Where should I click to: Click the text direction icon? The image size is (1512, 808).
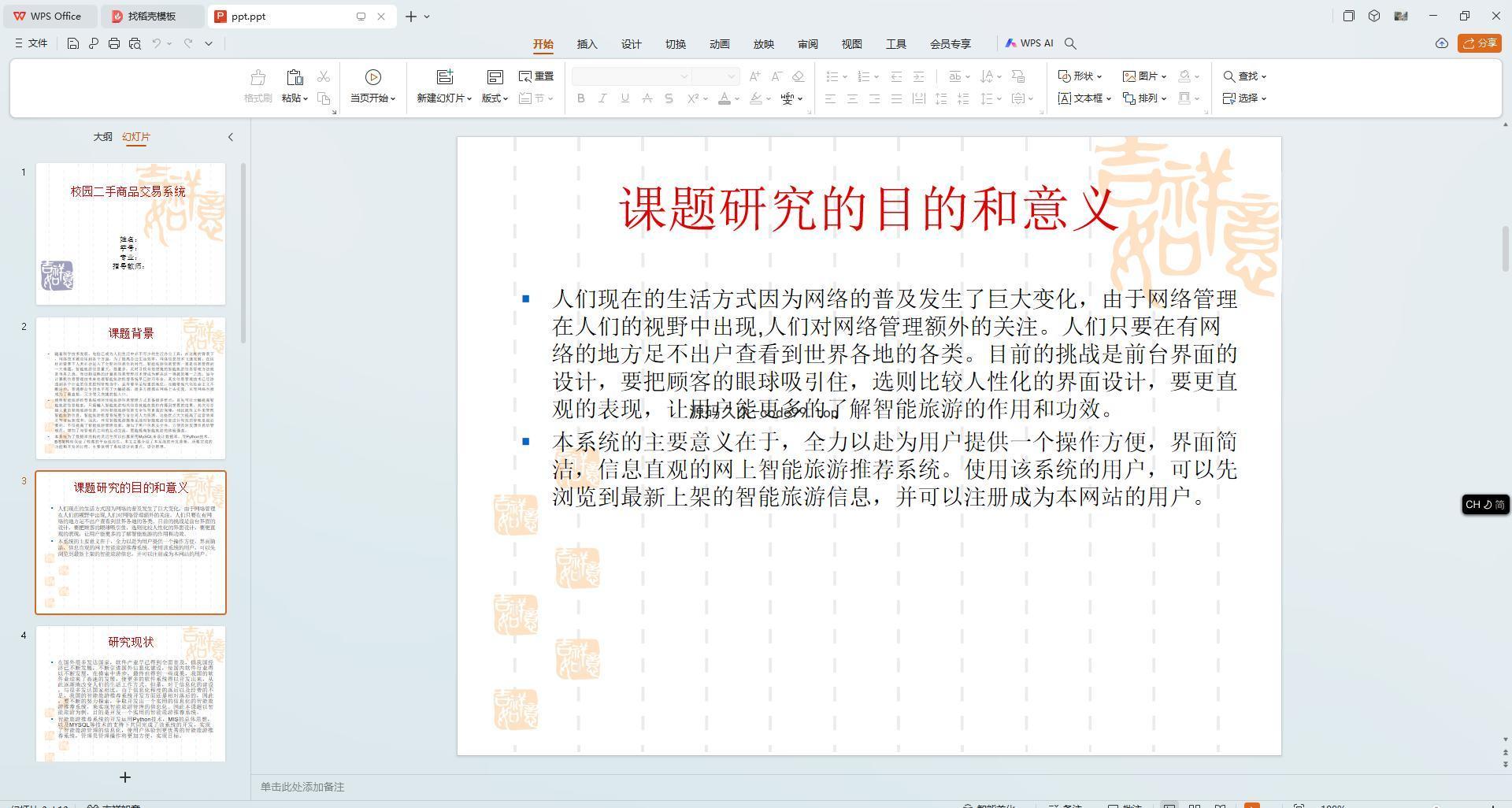point(988,76)
